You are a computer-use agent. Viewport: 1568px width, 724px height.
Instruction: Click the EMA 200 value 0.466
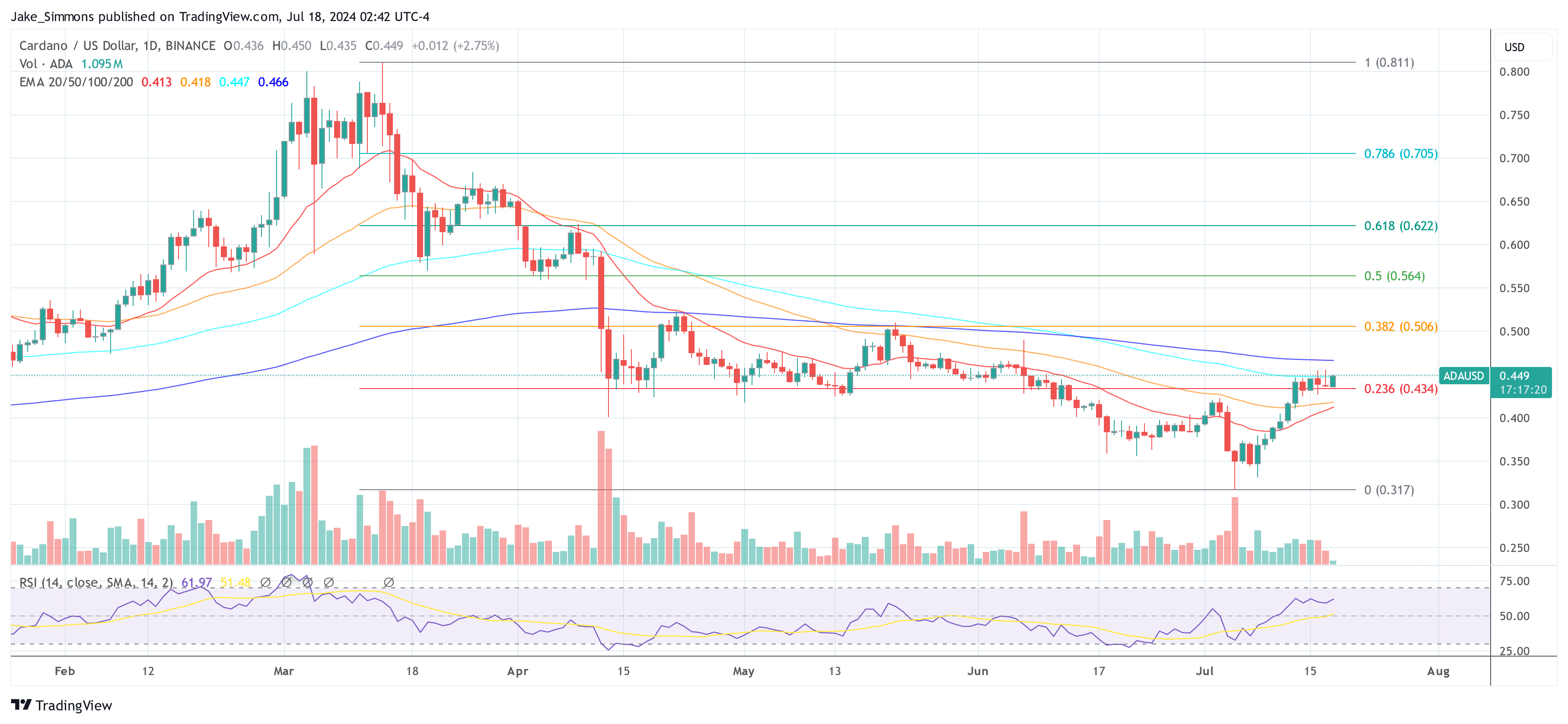click(273, 82)
